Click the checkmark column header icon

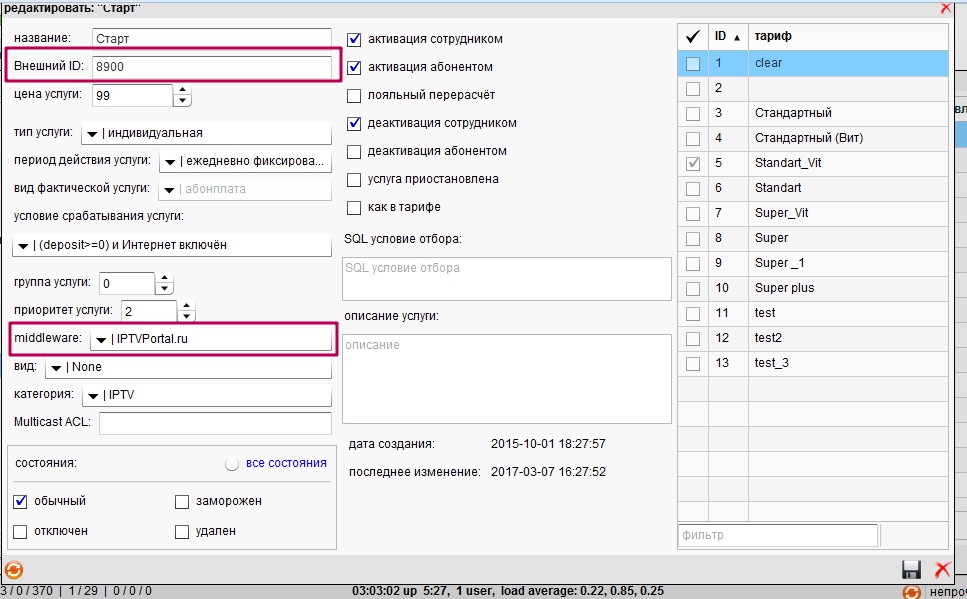pyautogui.click(x=692, y=36)
